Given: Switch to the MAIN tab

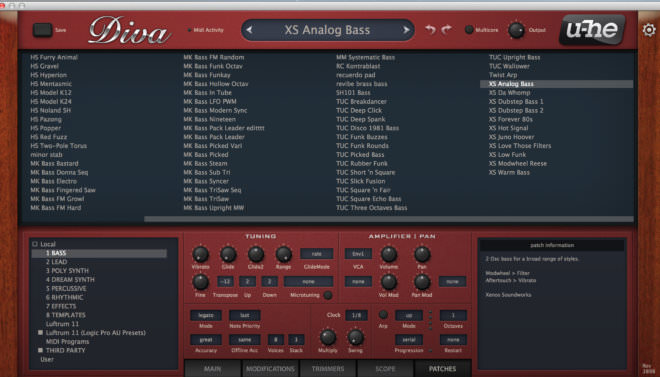Looking at the screenshot, I should pos(213,369).
